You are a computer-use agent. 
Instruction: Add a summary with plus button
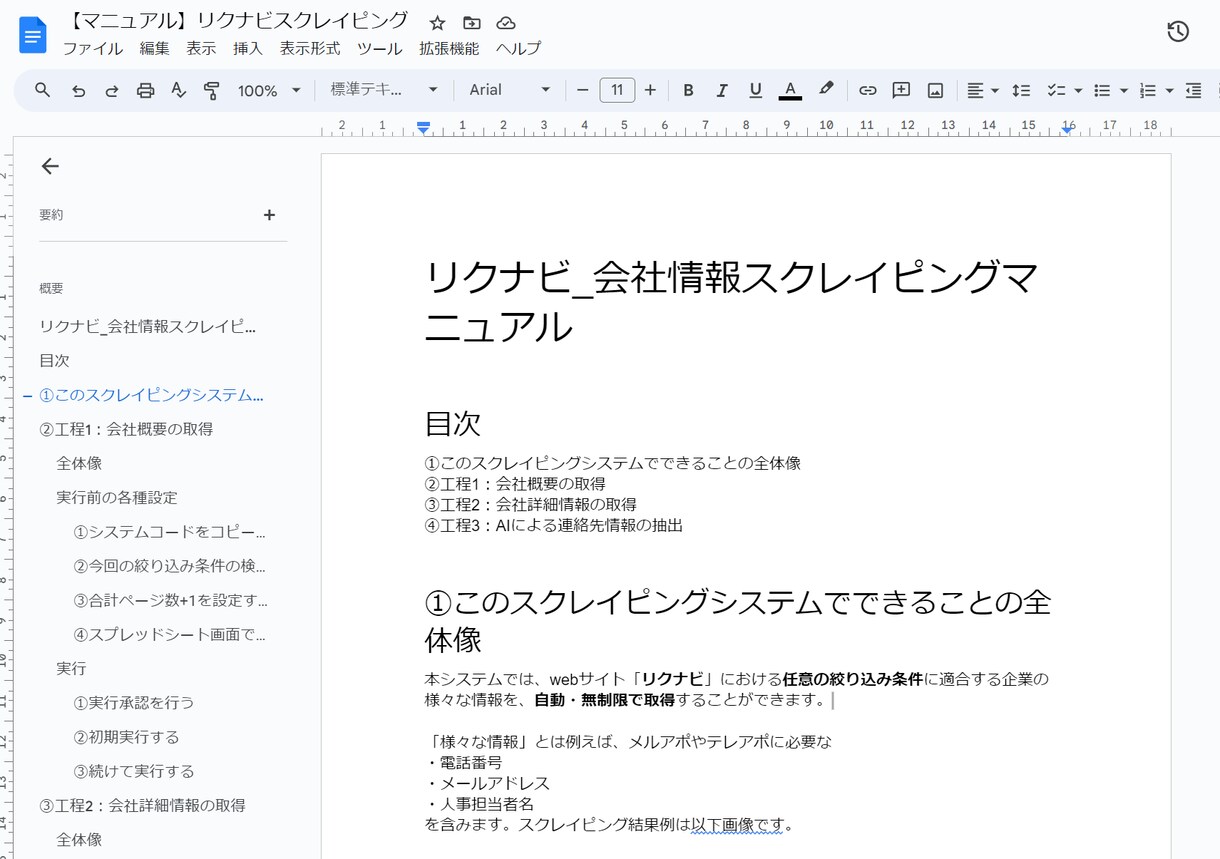(x=269, y=215)
